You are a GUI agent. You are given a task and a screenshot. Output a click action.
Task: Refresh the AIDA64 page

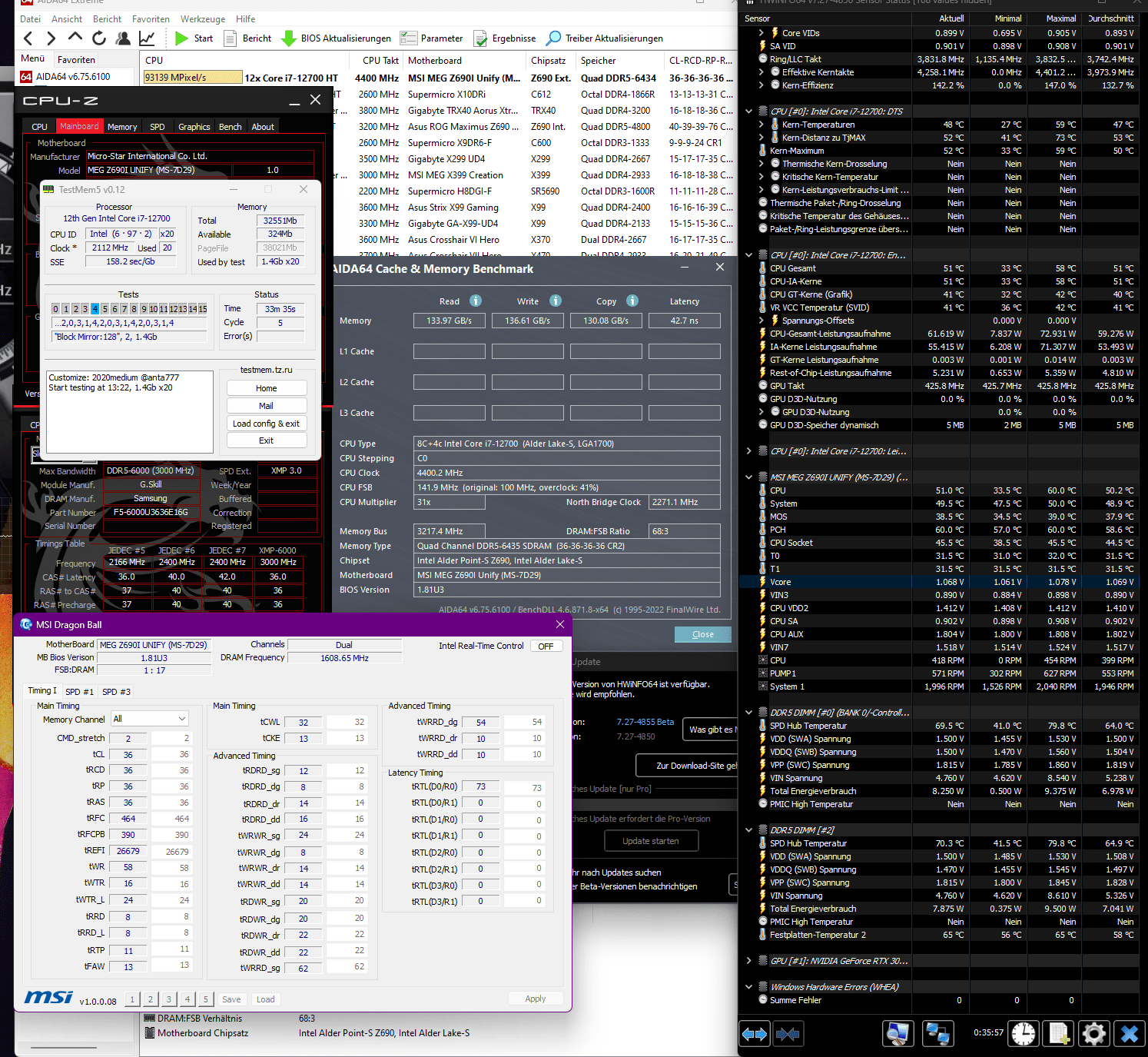[x=99, y=38]
